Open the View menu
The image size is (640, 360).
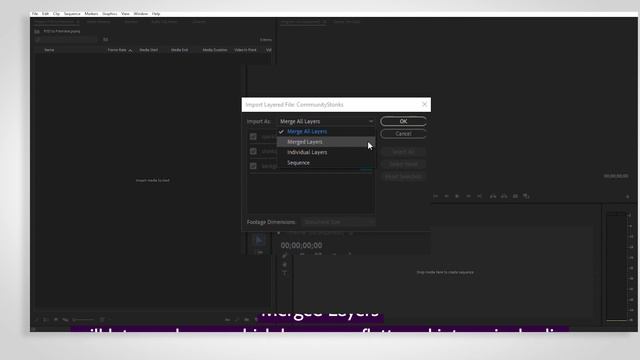click(x=125, y=14)
